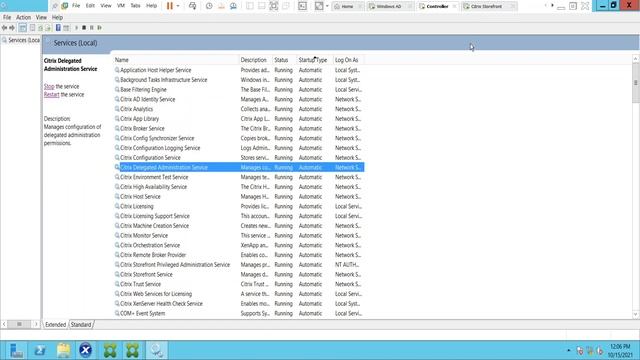Select the Citrix Licensing service row

click(x=239, y=207)
